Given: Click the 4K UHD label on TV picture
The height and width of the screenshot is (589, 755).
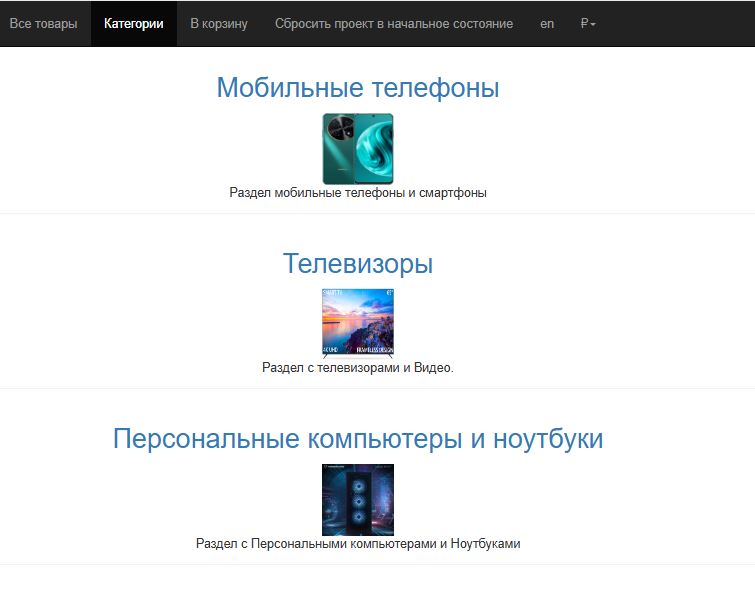Looking at the screenshot, I should click(332, 349).
